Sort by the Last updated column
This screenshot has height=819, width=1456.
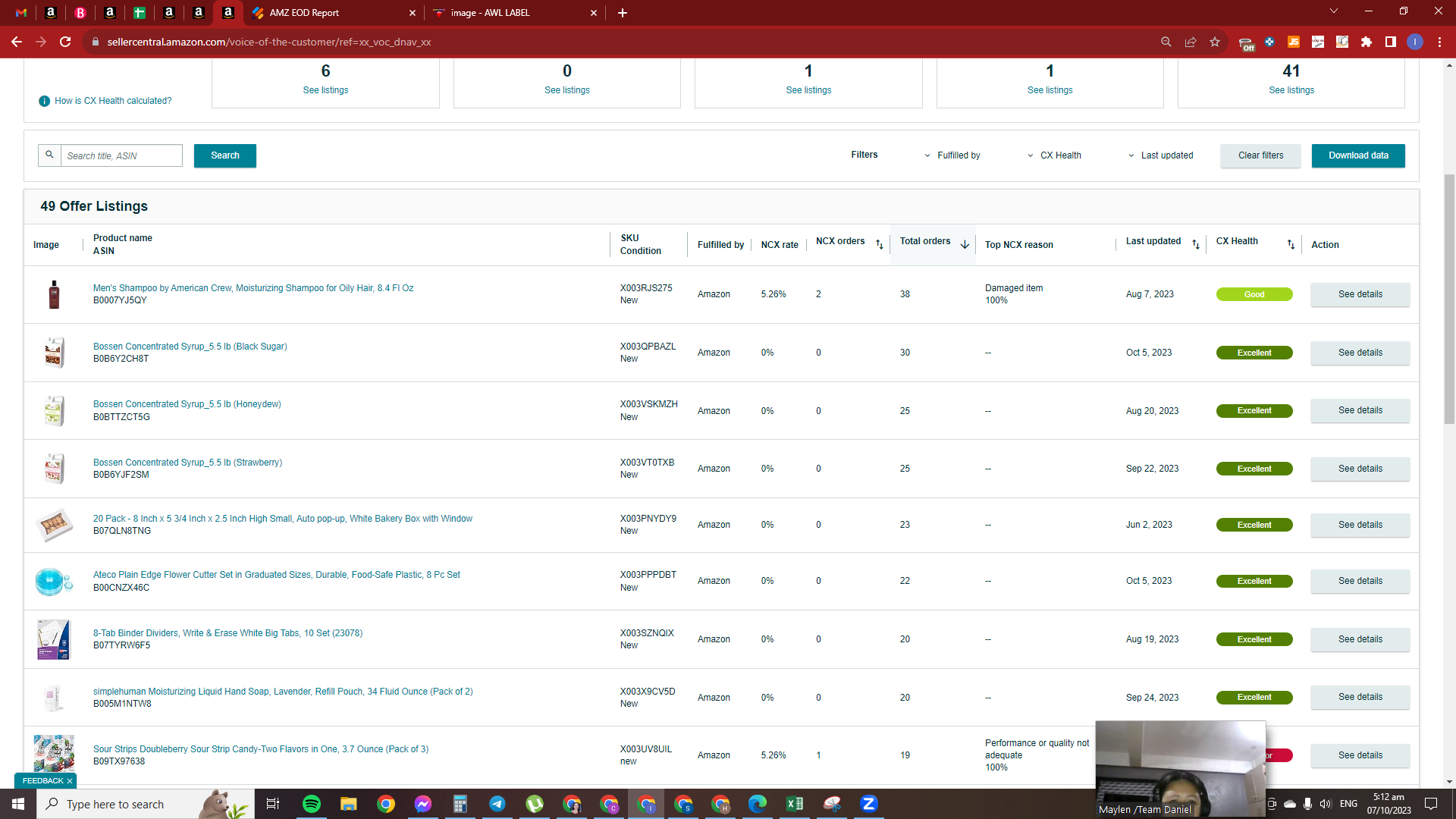[1196, 244]
